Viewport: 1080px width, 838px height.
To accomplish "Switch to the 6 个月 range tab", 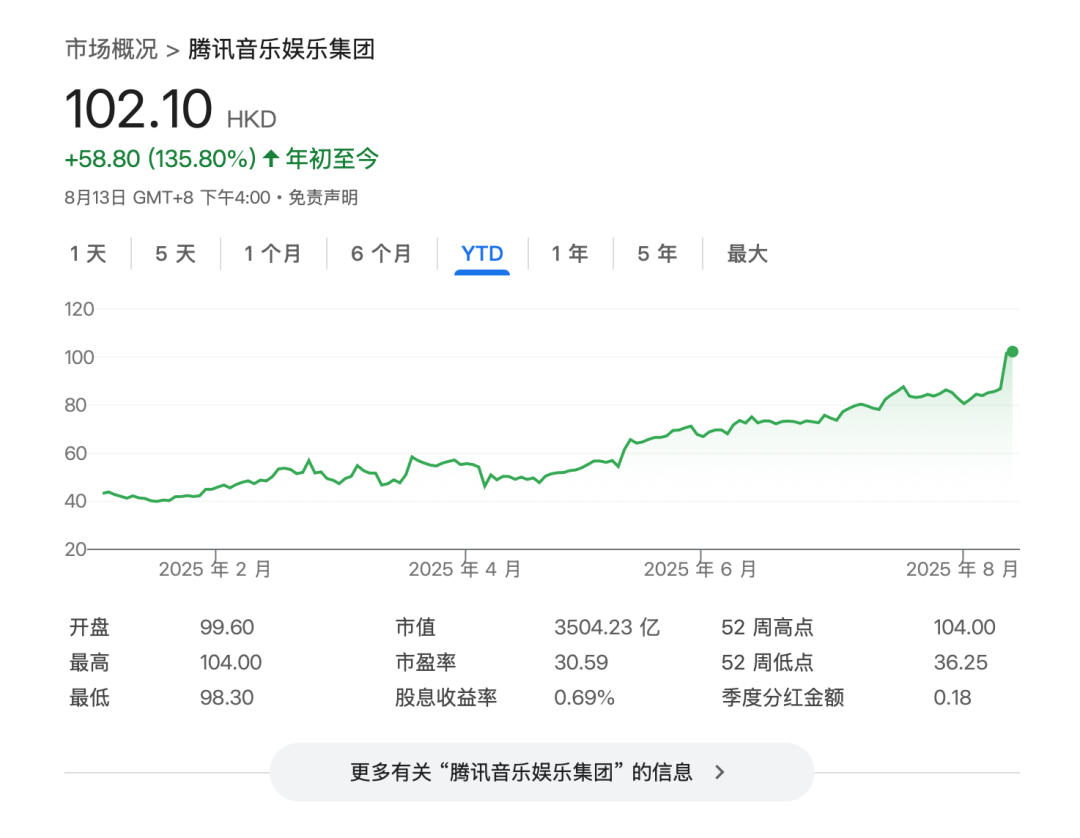I will coord(381,254).
